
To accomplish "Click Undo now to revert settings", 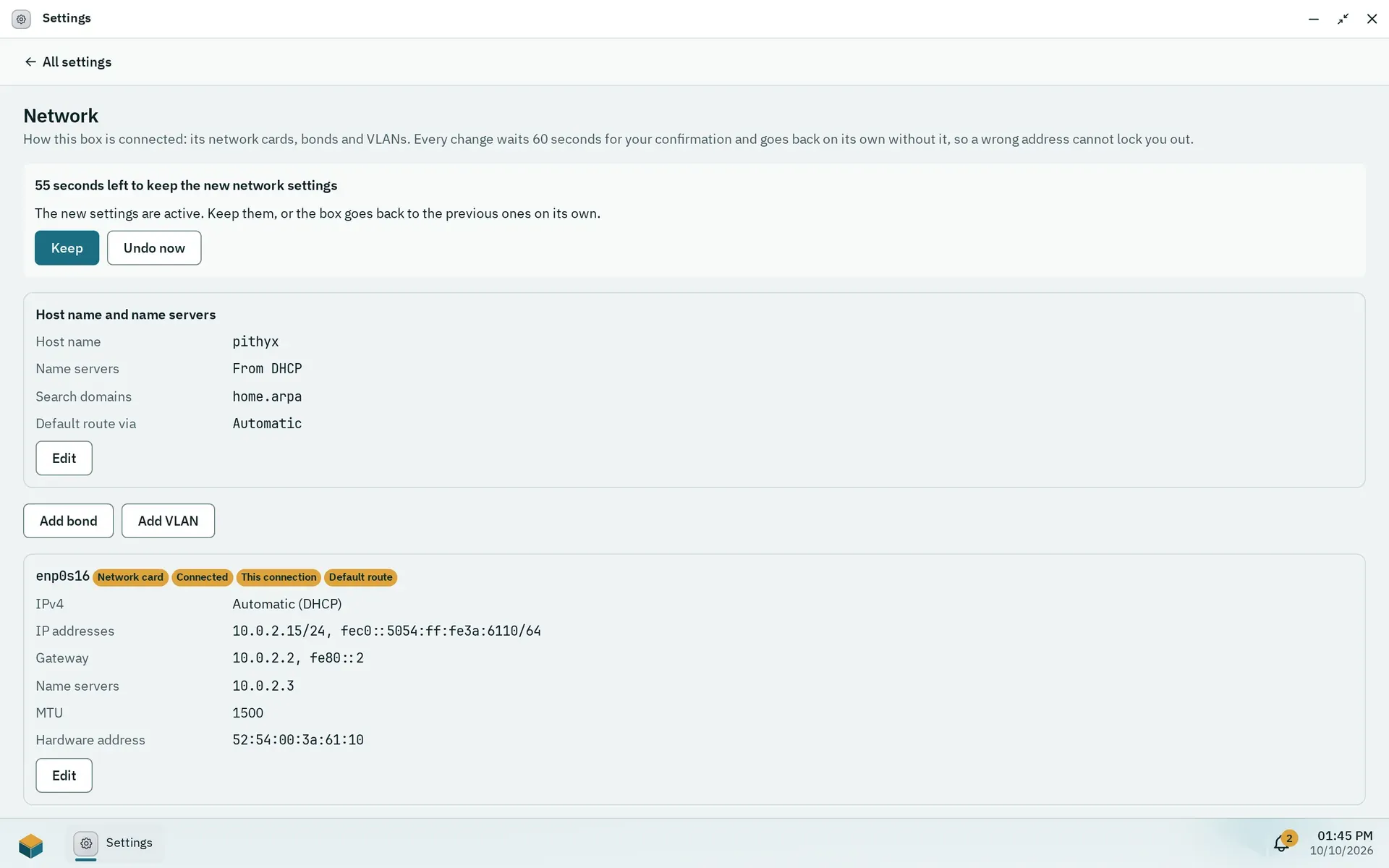I will coord(154,248).
